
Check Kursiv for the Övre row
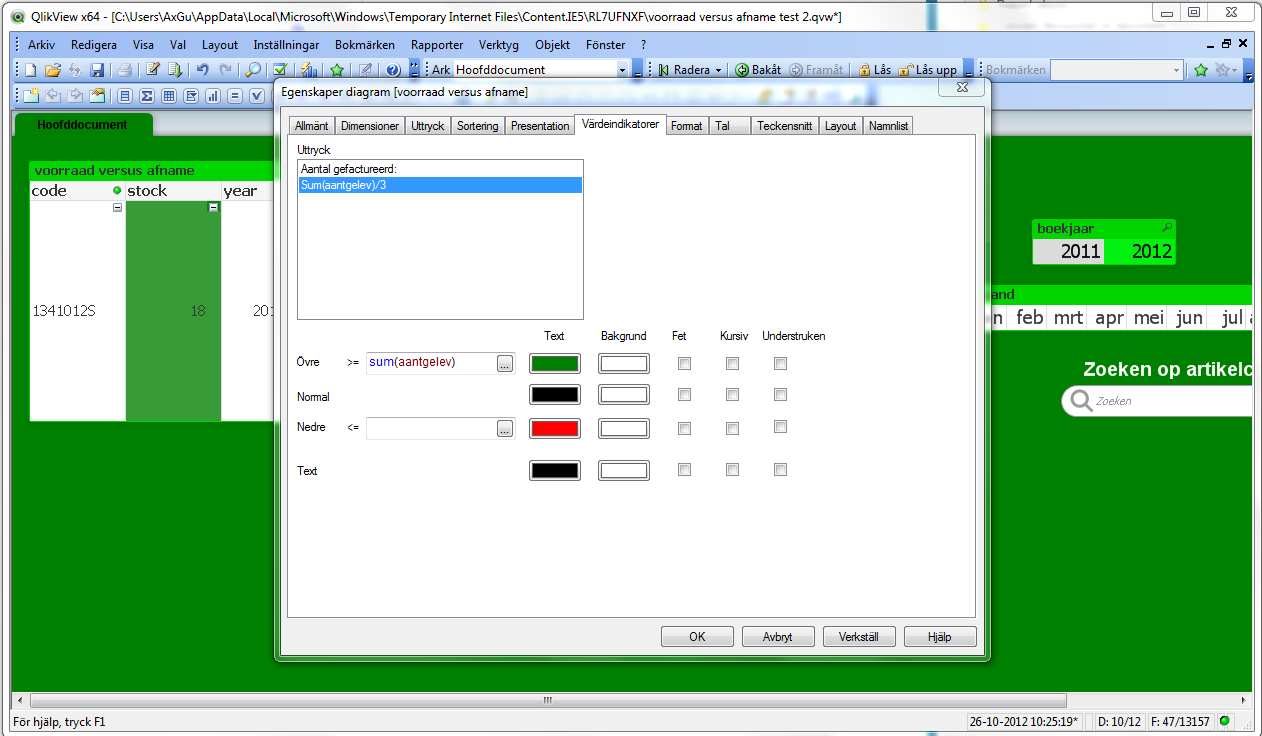732,364
